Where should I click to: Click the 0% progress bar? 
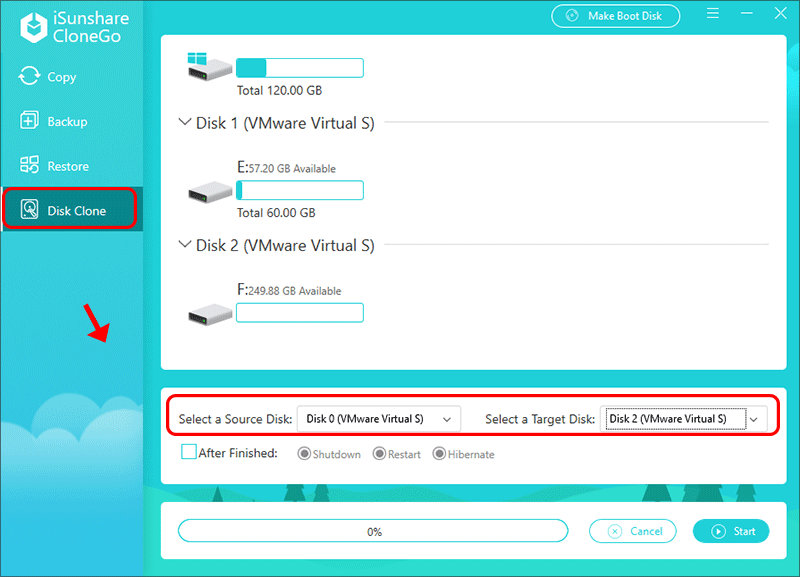[374, 532]
